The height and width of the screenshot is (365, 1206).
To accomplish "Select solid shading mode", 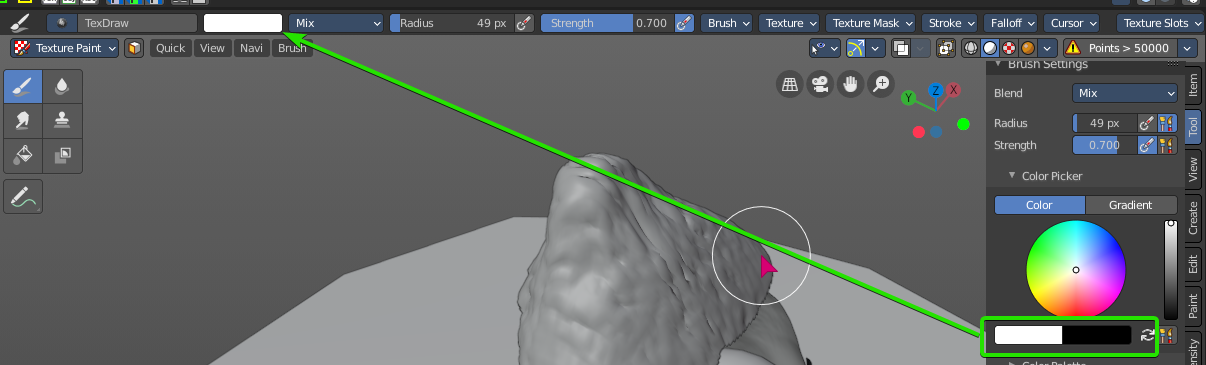I will click(x=989, y=48).
